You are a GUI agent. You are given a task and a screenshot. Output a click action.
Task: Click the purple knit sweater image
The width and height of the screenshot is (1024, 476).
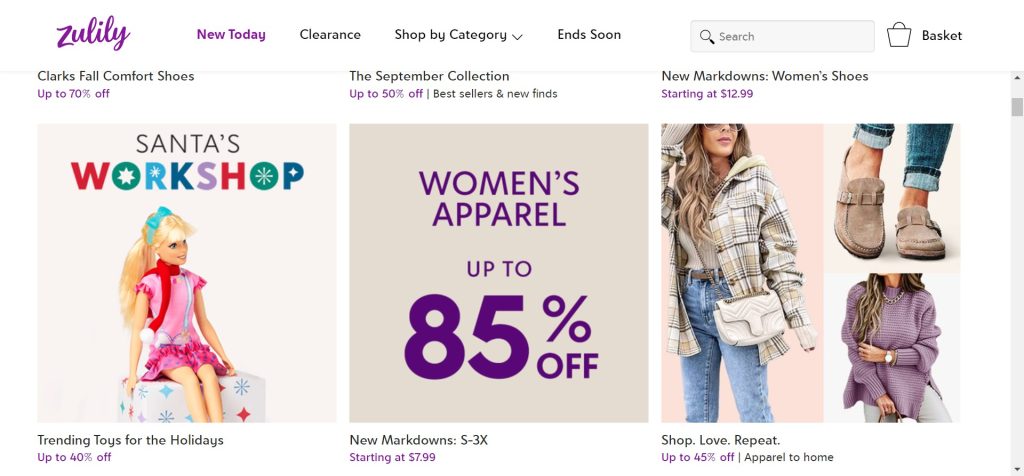891,348
